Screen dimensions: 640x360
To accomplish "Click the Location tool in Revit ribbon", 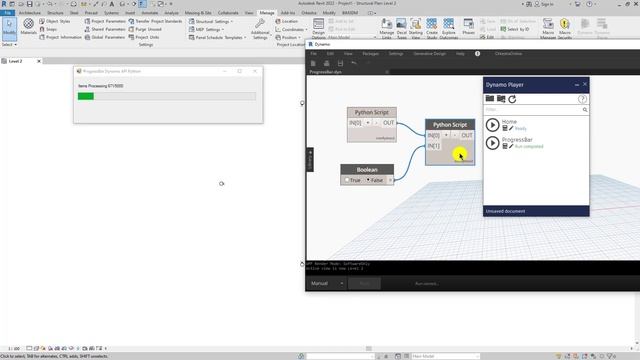I will (286, 21).
